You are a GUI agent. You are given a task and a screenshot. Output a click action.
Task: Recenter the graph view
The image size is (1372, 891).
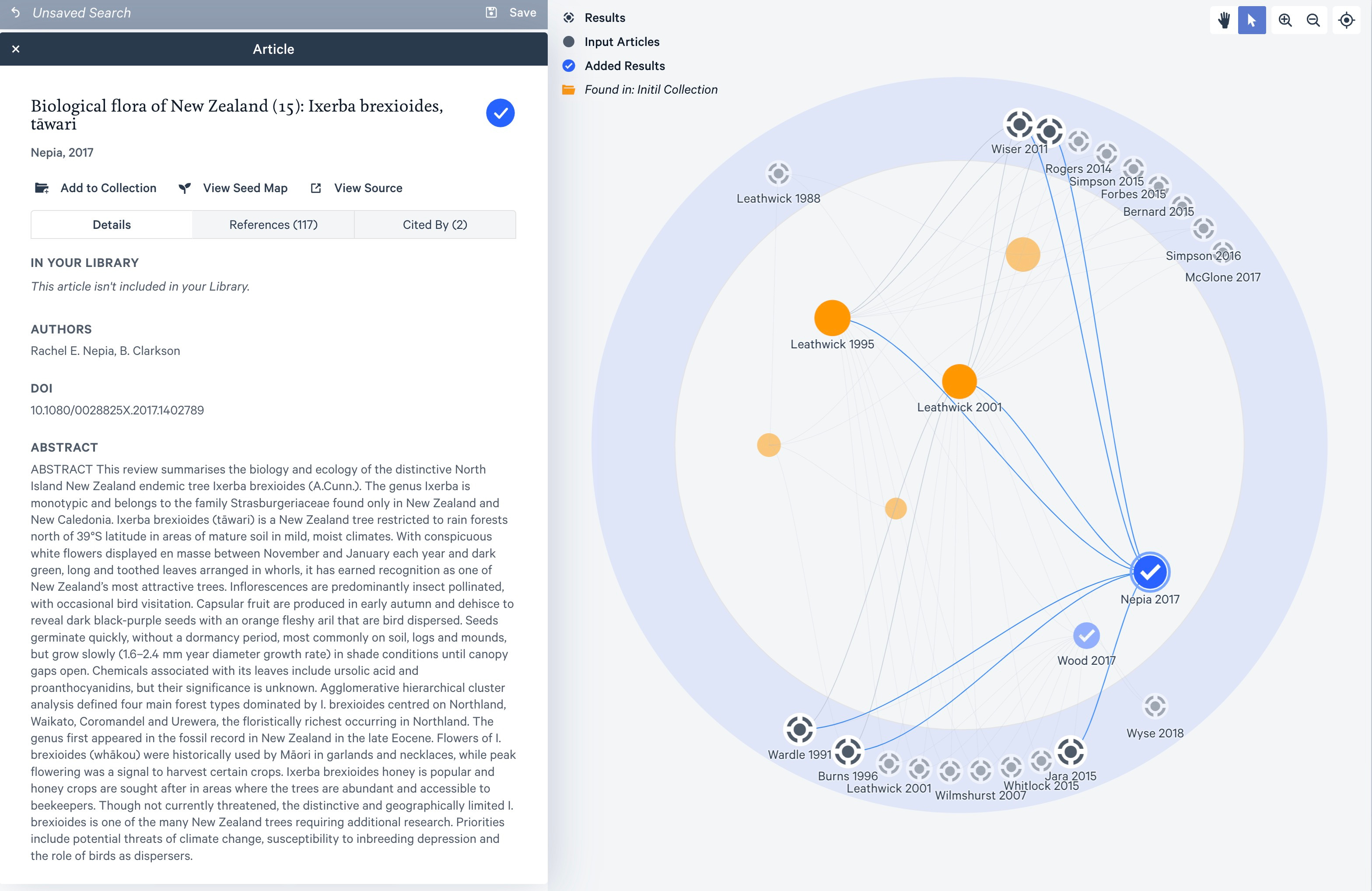pyautogui.click(x=1346, y=20)
